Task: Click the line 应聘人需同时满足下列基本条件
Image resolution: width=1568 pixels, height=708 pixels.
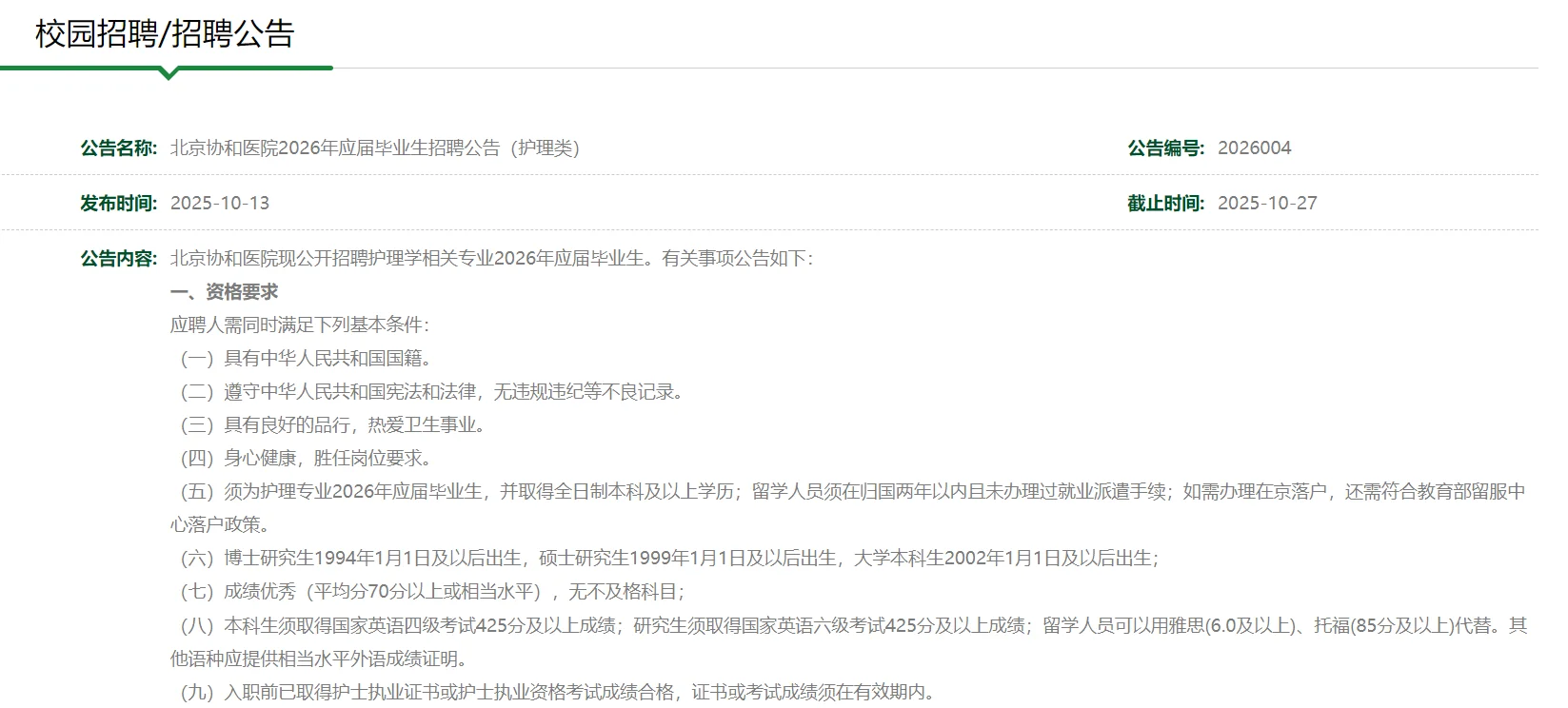Action: click(x=300, y=325)
